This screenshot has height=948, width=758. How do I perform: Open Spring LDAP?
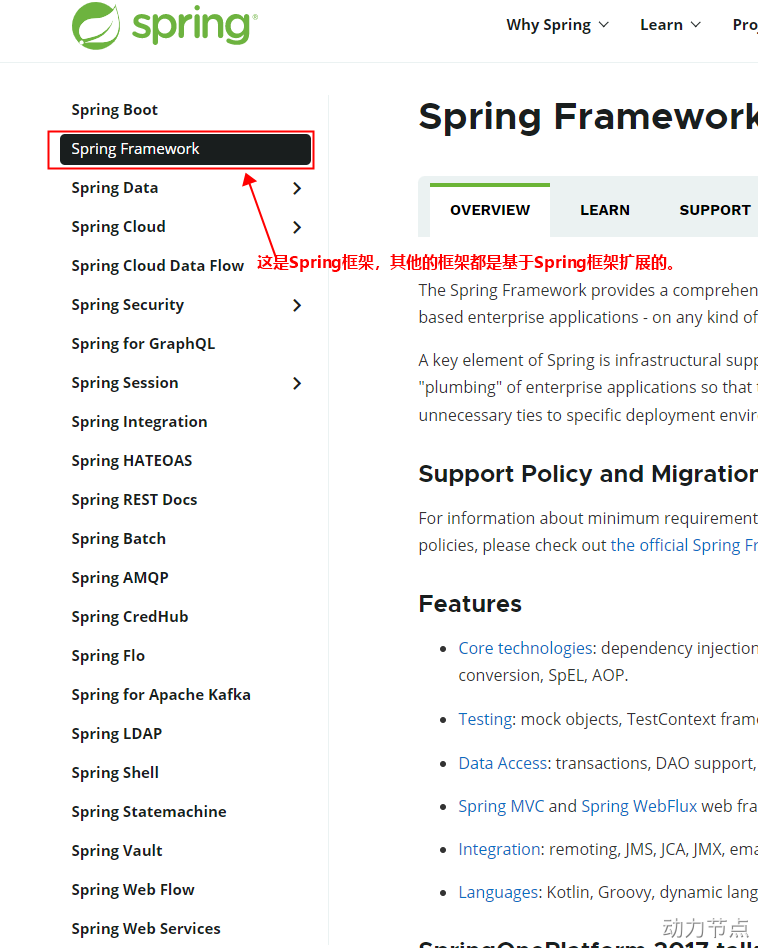[x=117, y=734]
